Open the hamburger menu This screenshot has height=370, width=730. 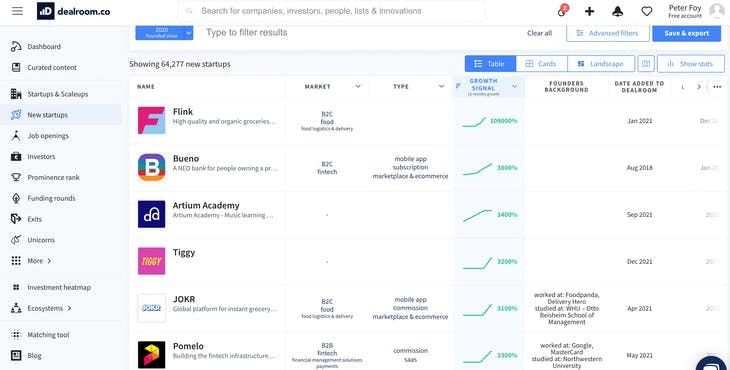pyautogui.click(x=17, y=11)
